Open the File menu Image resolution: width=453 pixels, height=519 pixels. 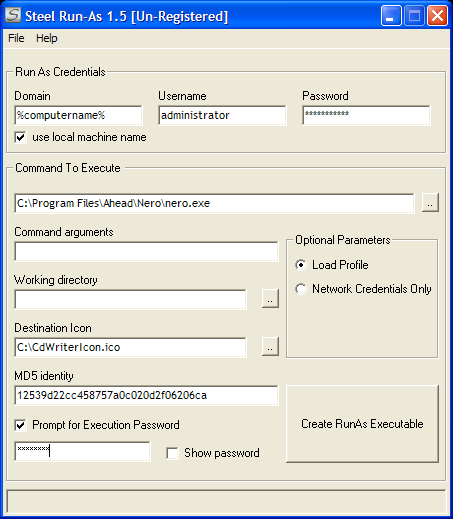16,38
